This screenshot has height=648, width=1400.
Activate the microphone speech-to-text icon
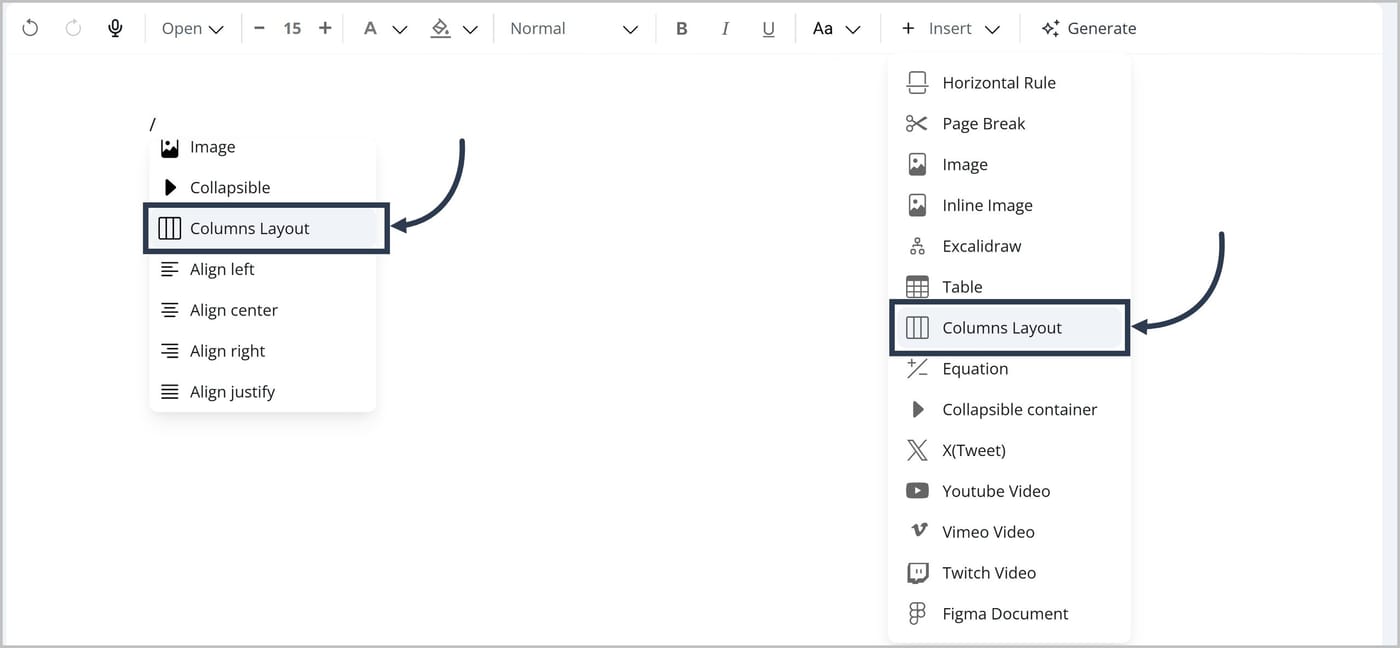116,28
